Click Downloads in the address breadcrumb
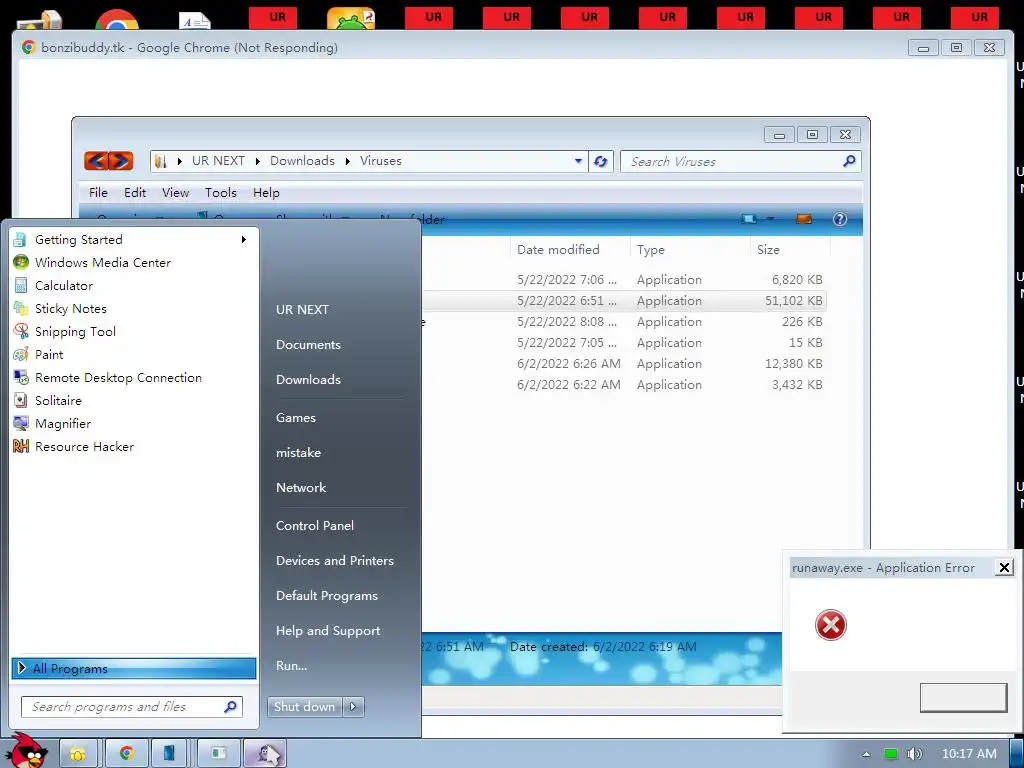 point(302,161)
